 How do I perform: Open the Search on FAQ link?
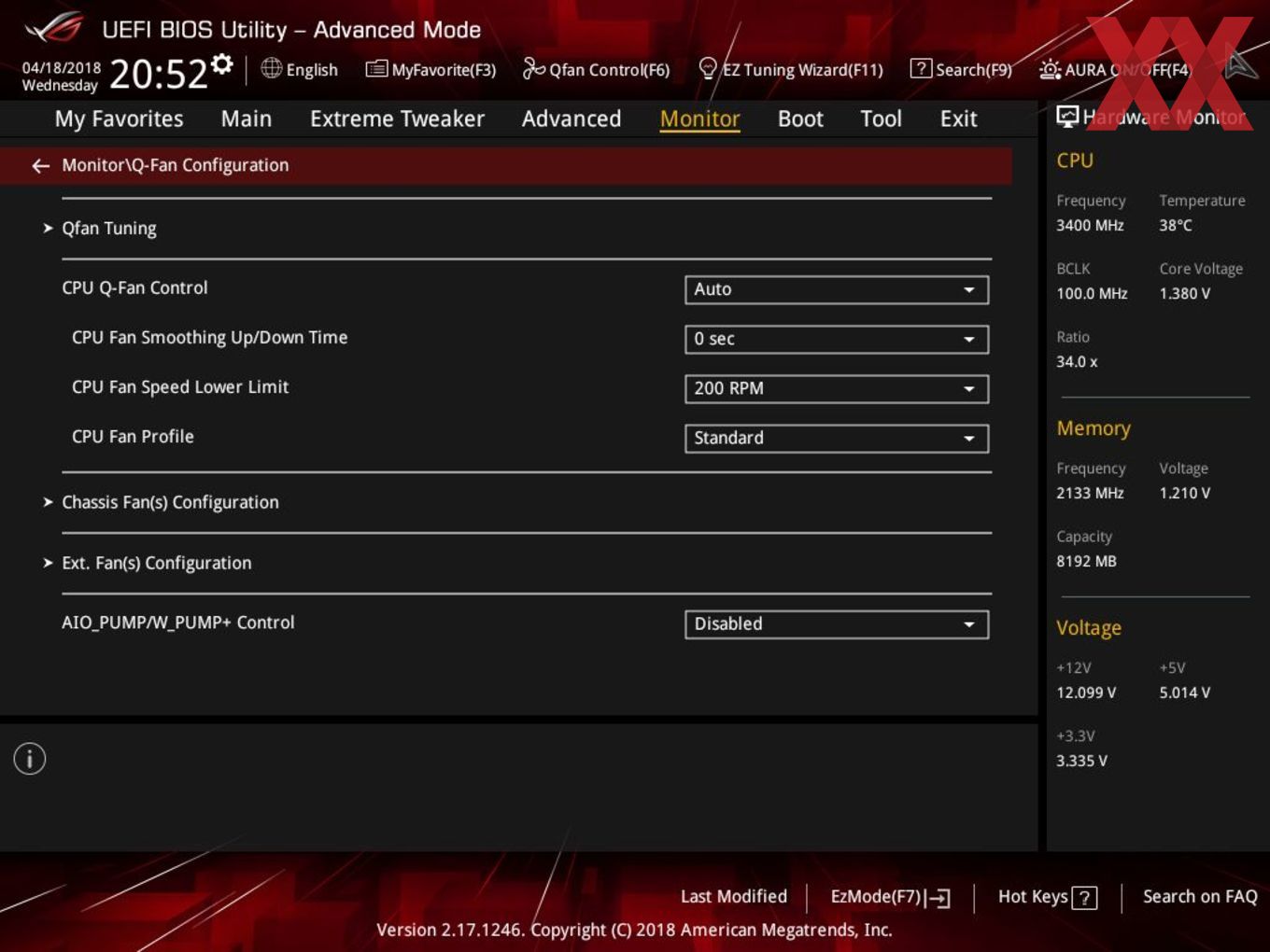(1200, 896)
